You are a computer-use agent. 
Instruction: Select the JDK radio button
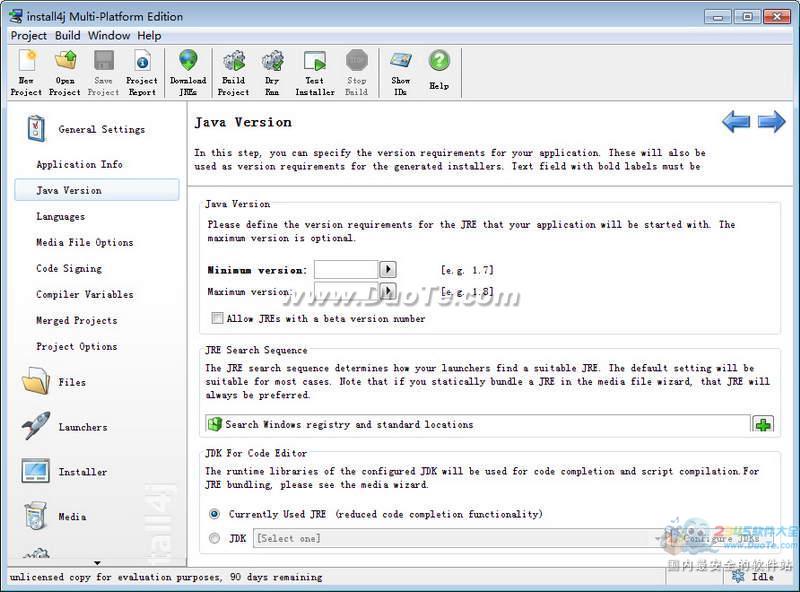tap(215, 538)
